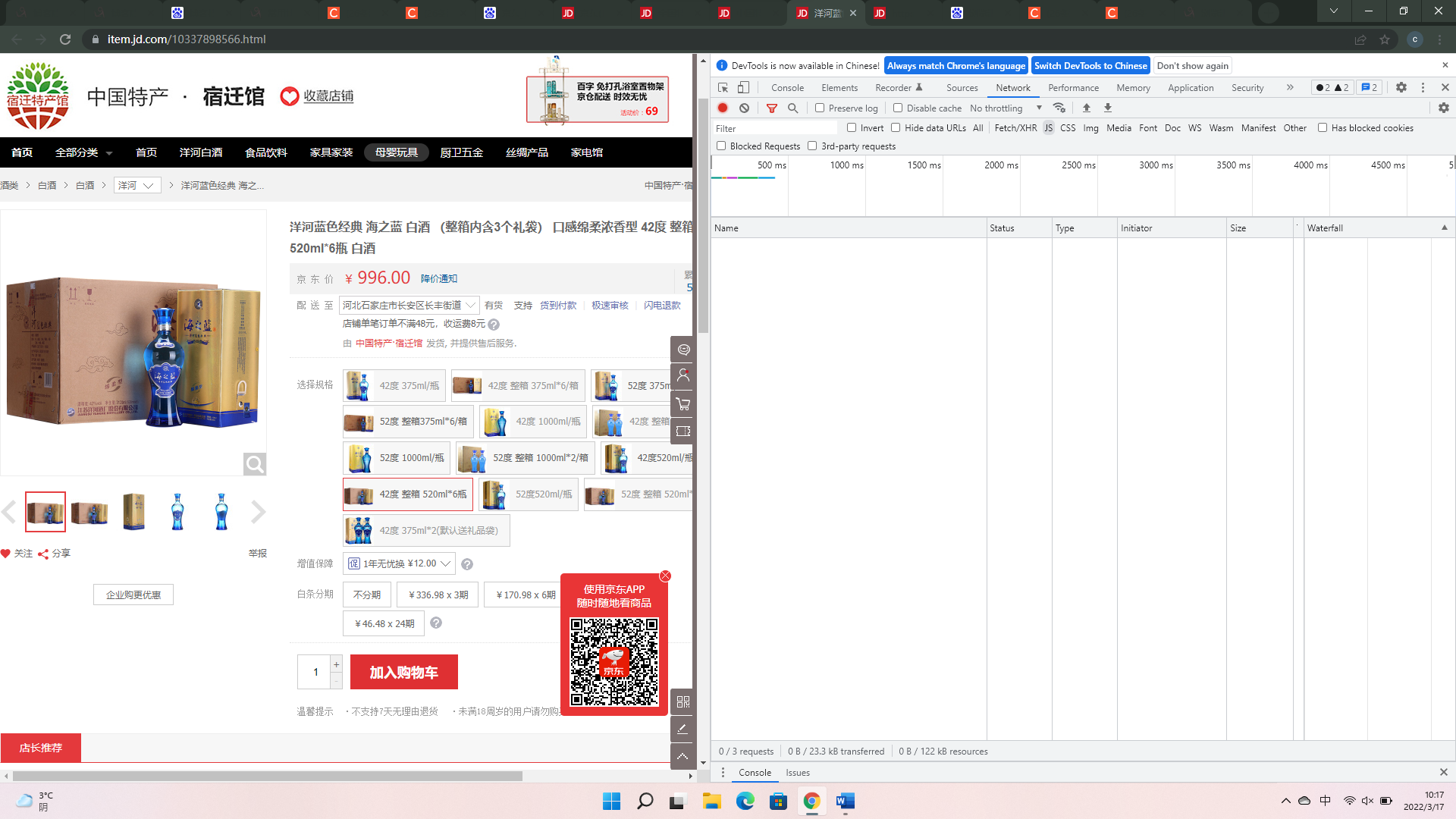Open the Performance tab
This screenshot has height=819, width=1456.
point(1073,87)
